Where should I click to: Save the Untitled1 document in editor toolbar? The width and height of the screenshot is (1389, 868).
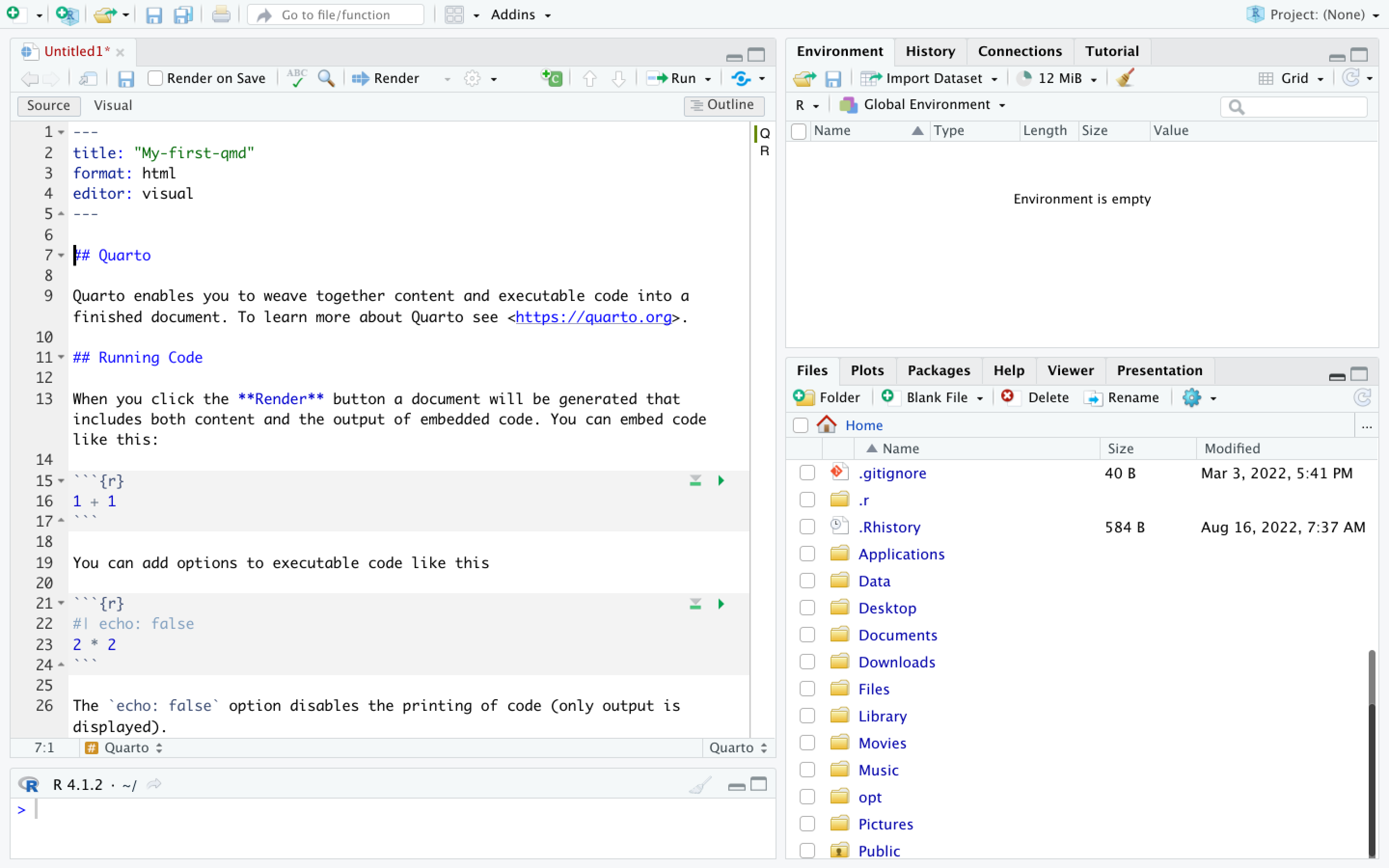pyautogui.click(x=126, y=78)
